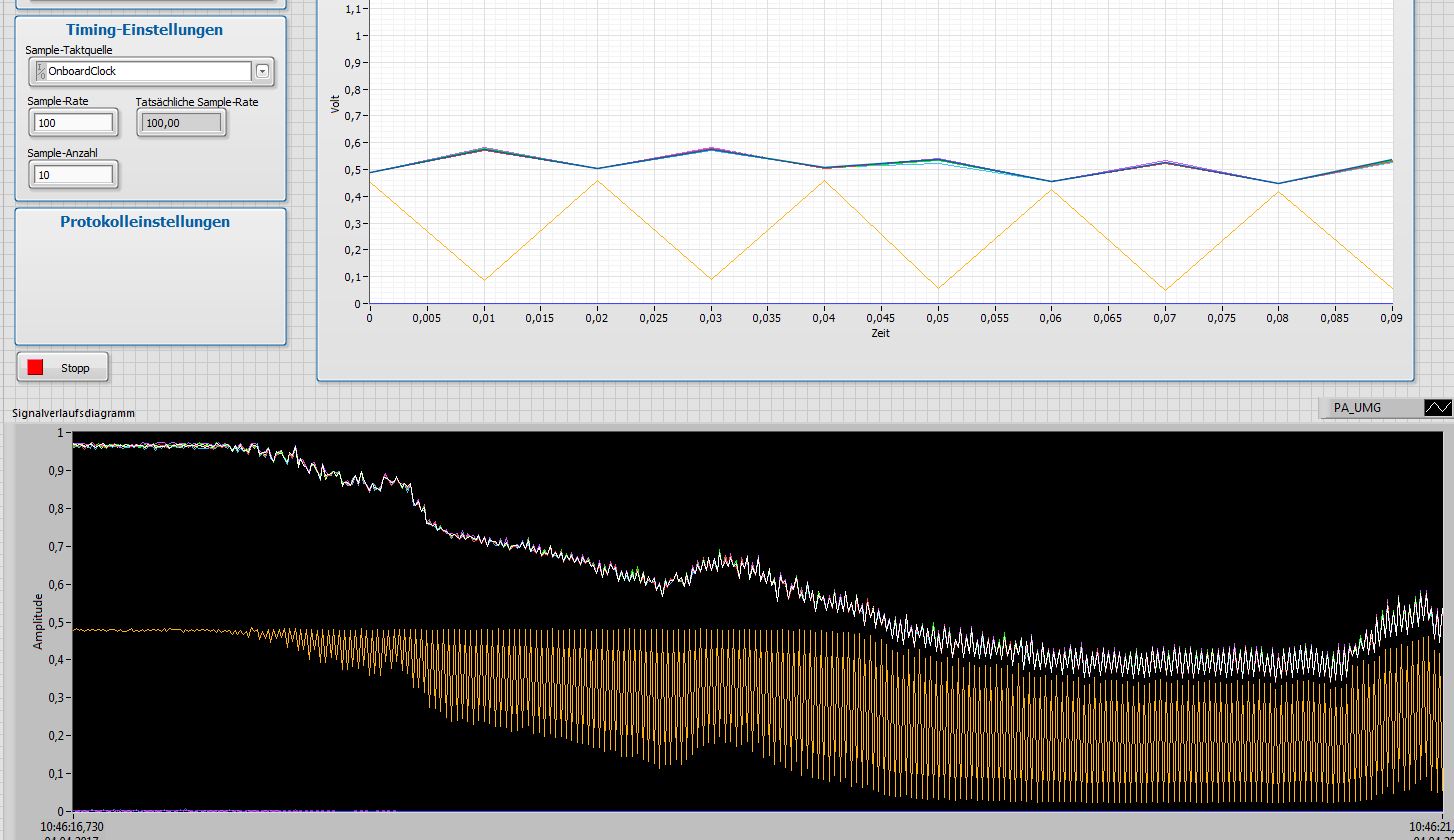Select the OnboardClock text in clock source field
Screen dimensions: 1454x840
tap(83, 71)
